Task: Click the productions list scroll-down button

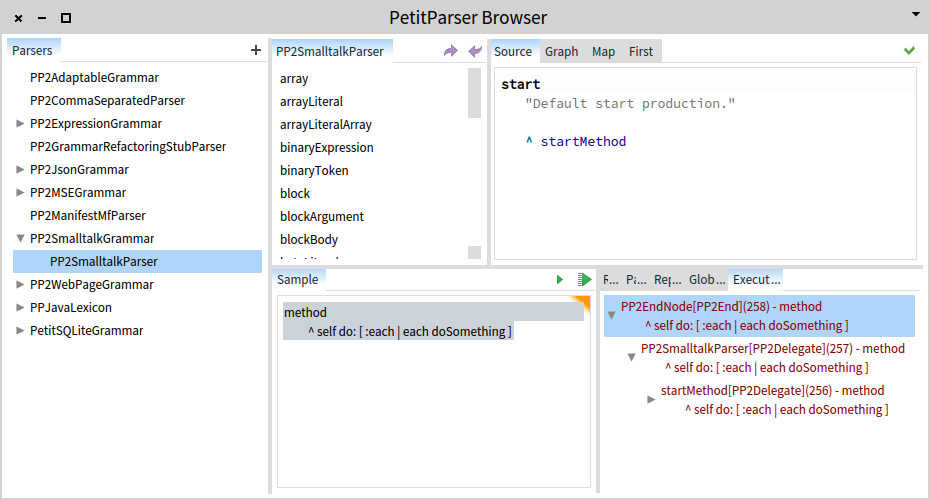Action: point(474,253)
